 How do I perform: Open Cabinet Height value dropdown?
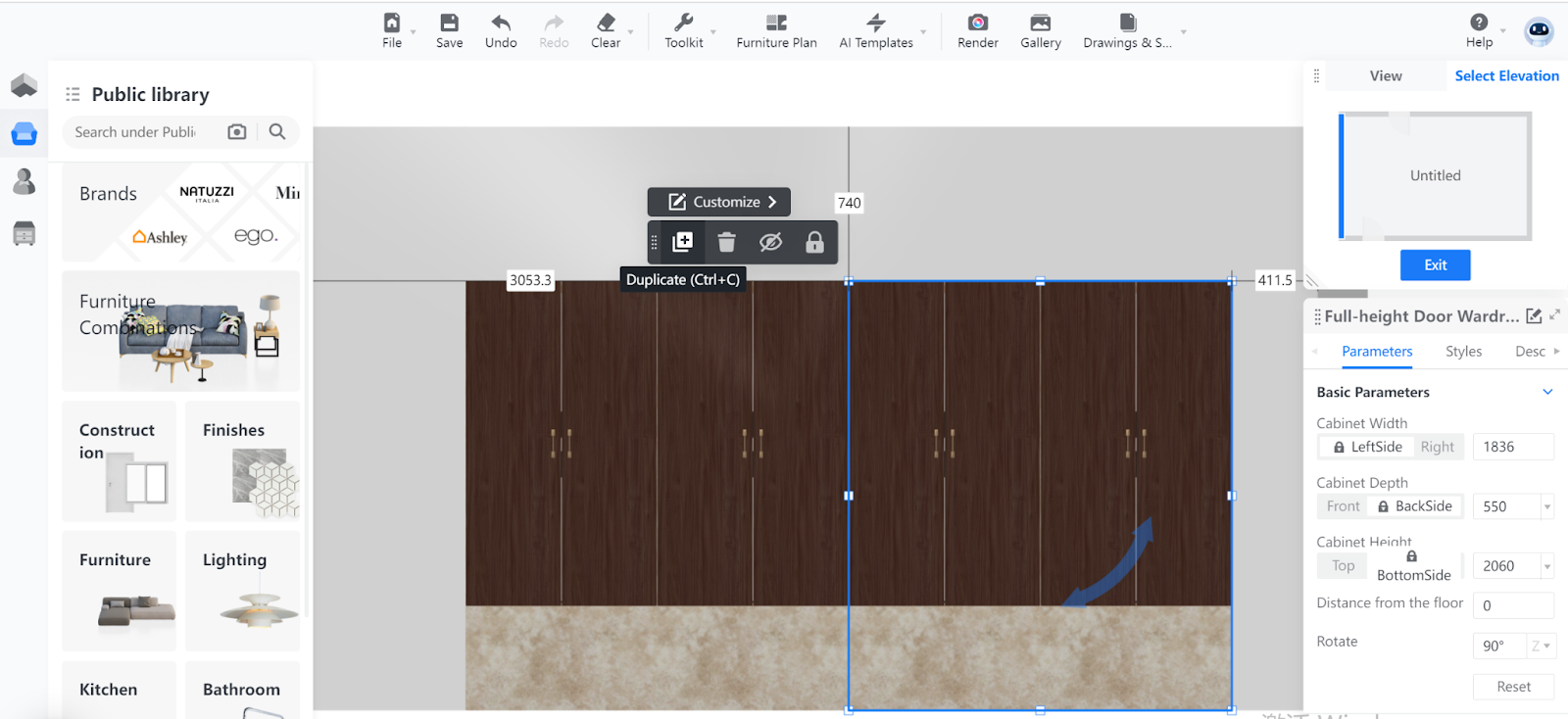1547,566
